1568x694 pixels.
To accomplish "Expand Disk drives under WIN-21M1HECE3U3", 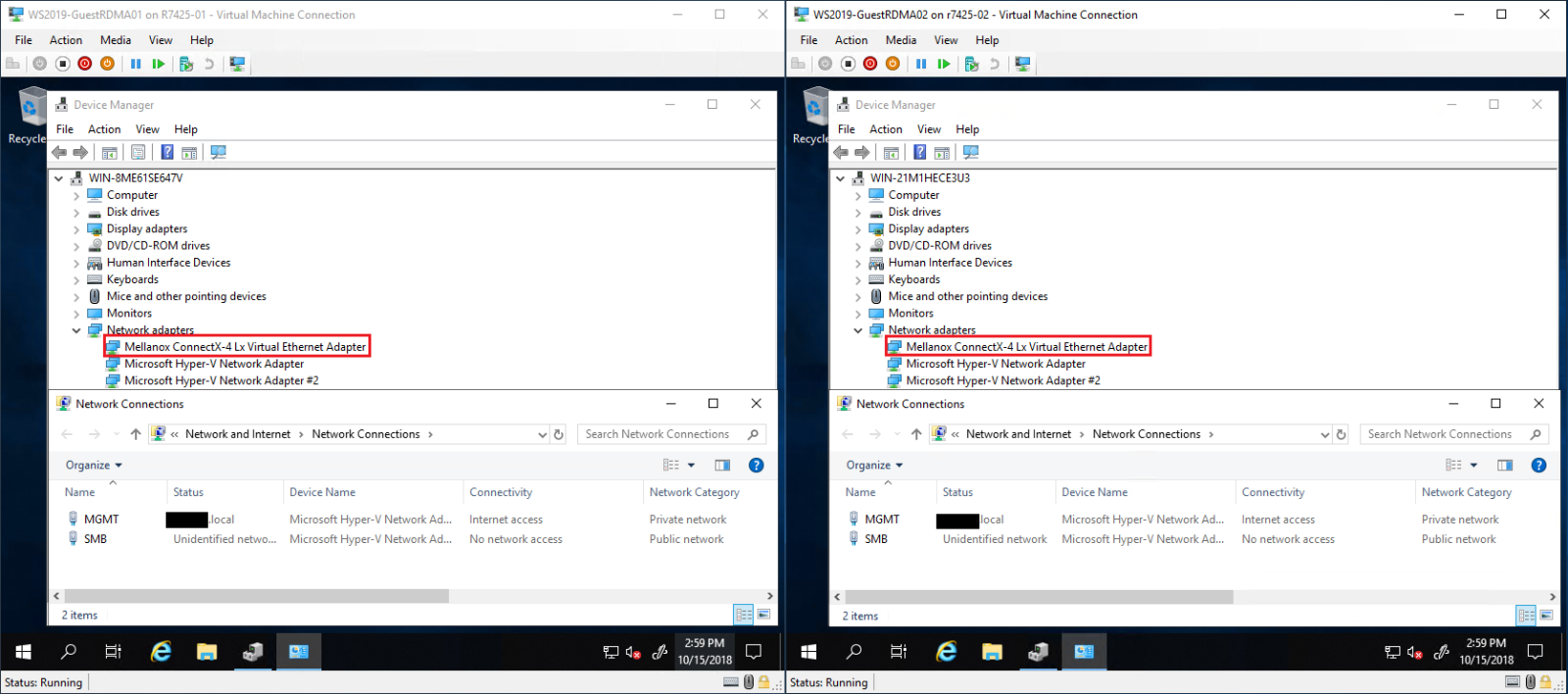I will [x=858, y=213].
